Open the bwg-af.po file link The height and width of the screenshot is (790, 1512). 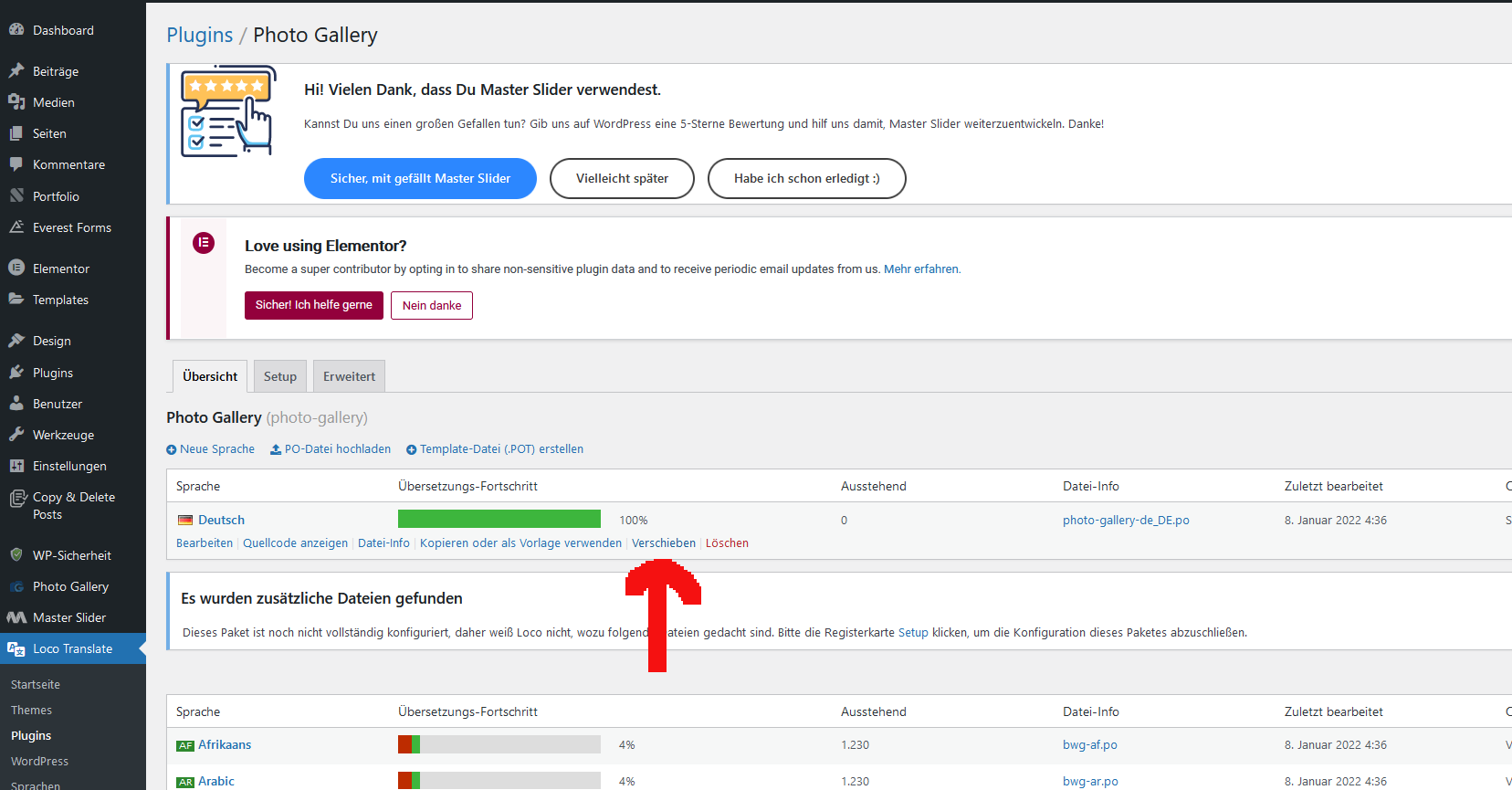pyautogui.click(x=1090, y=744)
